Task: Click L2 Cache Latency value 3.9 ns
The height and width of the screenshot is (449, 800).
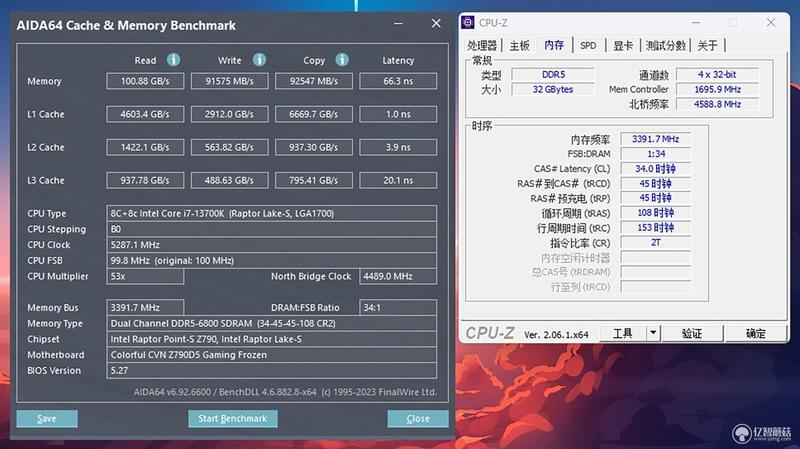Action: pyautogui.click(x=398, y=147)
